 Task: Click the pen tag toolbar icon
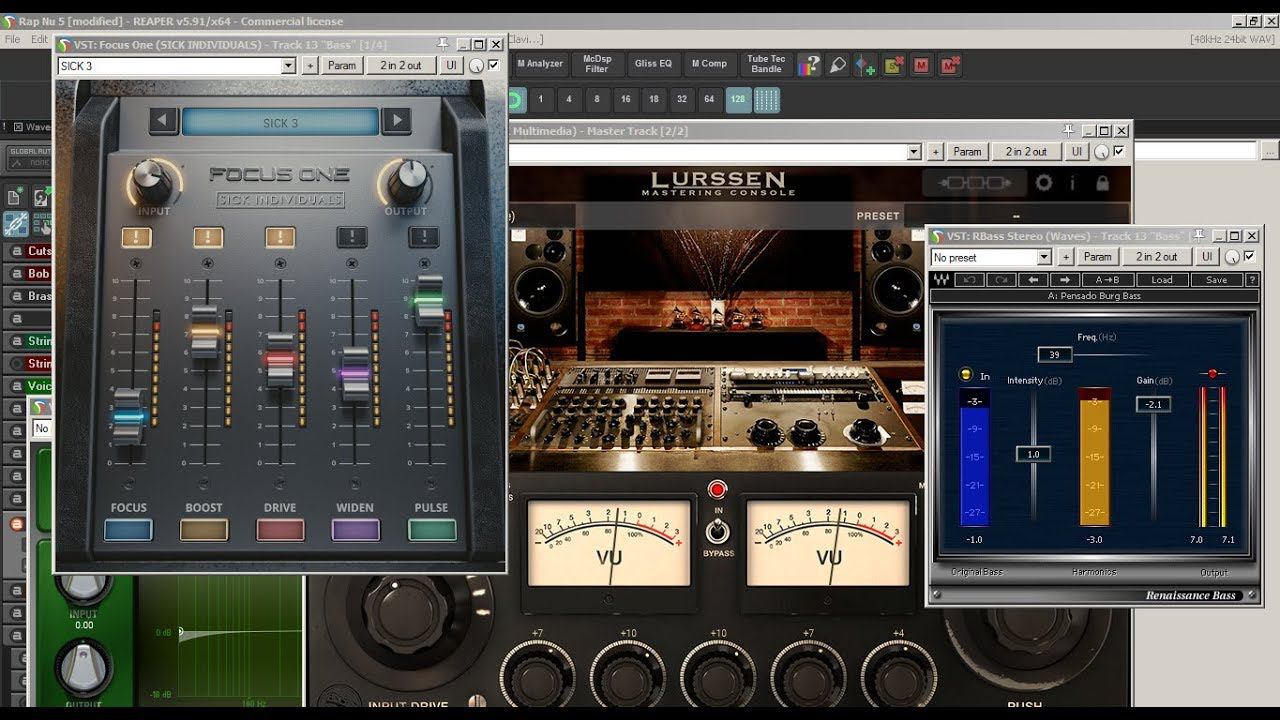point(838,65)
